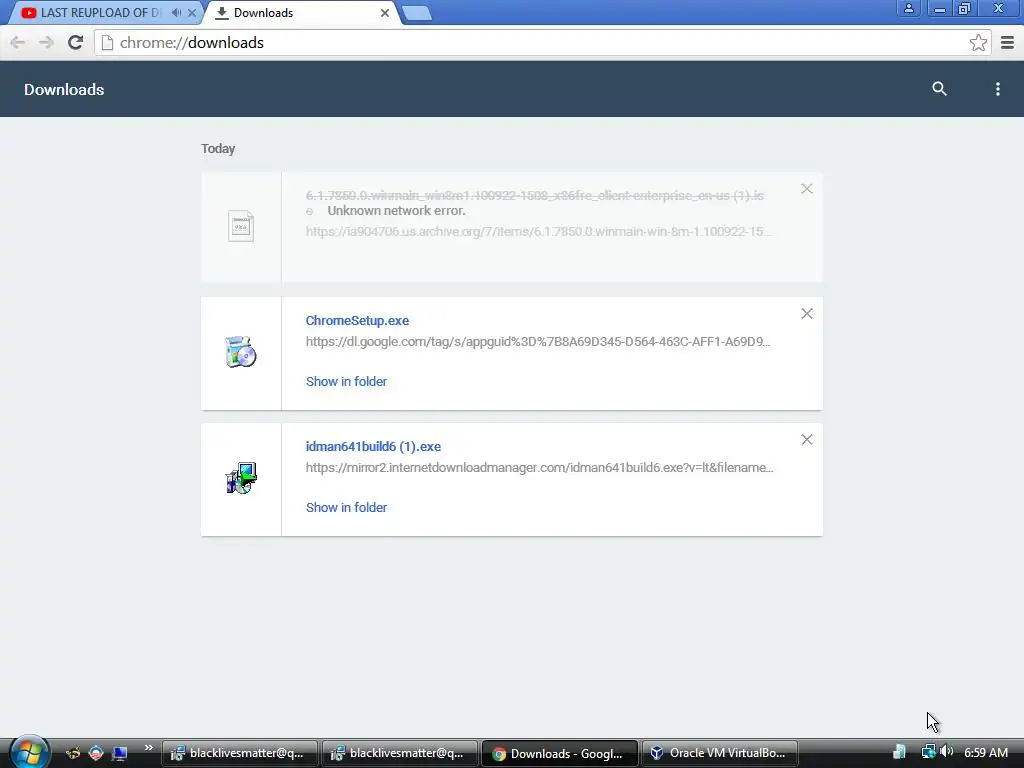This screenshot has width=1024, height=768.
Task: Click the archive.org source URL of failed download
Action: point(538,231)
